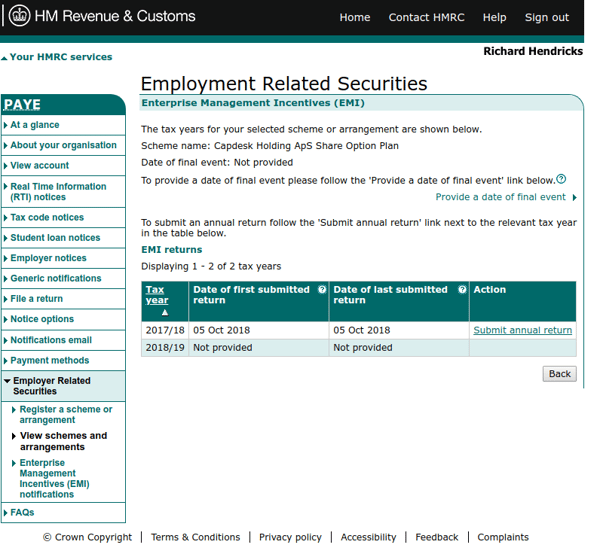Click Enterprise Management Incentives (EMI) section title
This screenshot has width=600, height=557.
click(x=253, y=103)
